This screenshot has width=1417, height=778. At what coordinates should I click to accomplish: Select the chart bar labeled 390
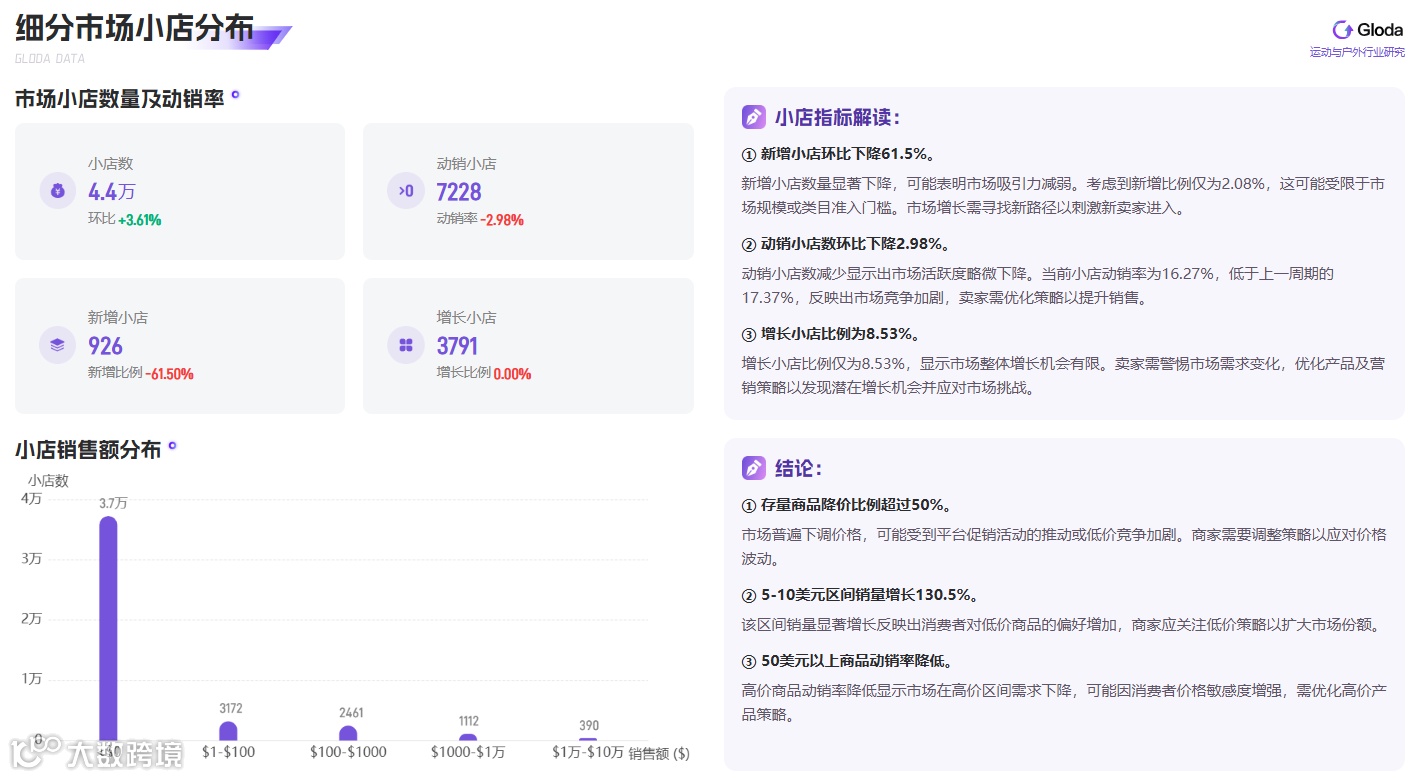(588, 739)
